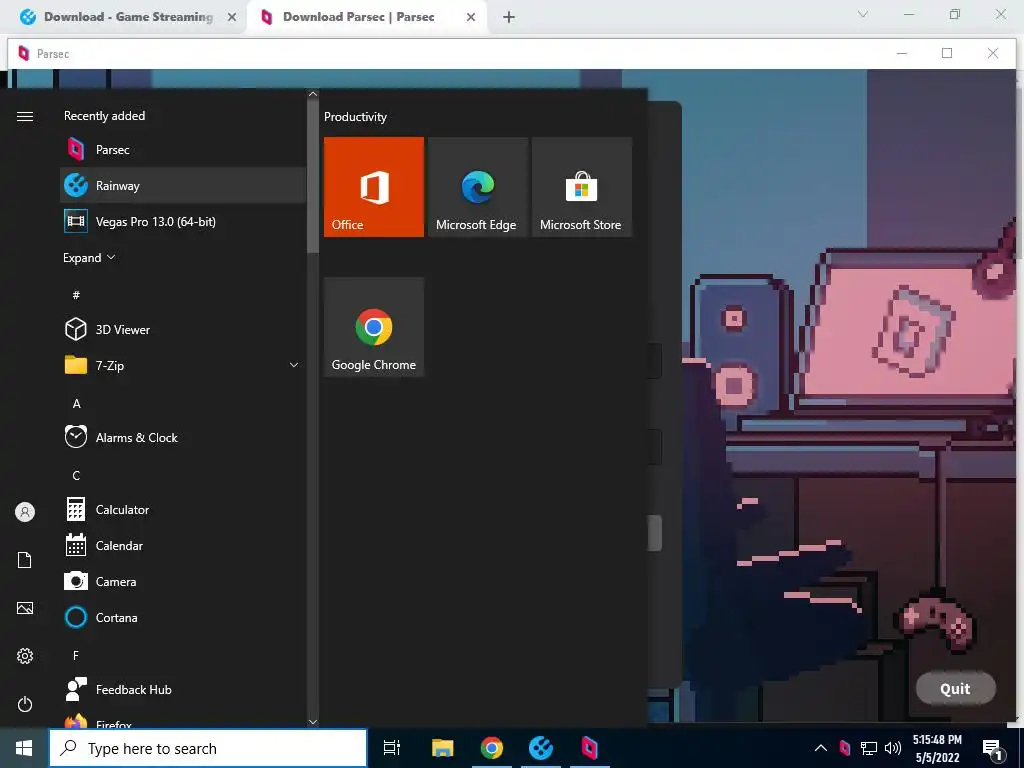Launch the Google Chrome tile
The width and height of the screenshot is (1024, 768).
(x=374, y=327)
